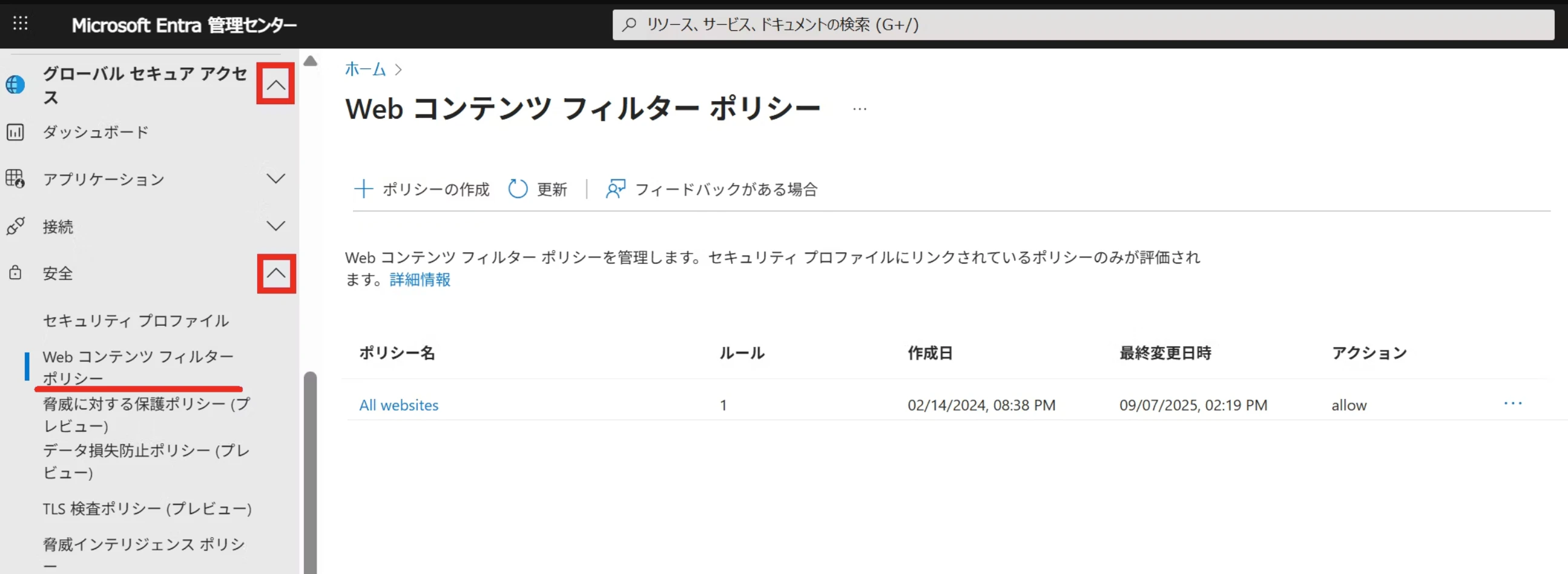
Task: Click the 09/07/2025, 02:19 PM cell
Action: [x=1193, y=405]
